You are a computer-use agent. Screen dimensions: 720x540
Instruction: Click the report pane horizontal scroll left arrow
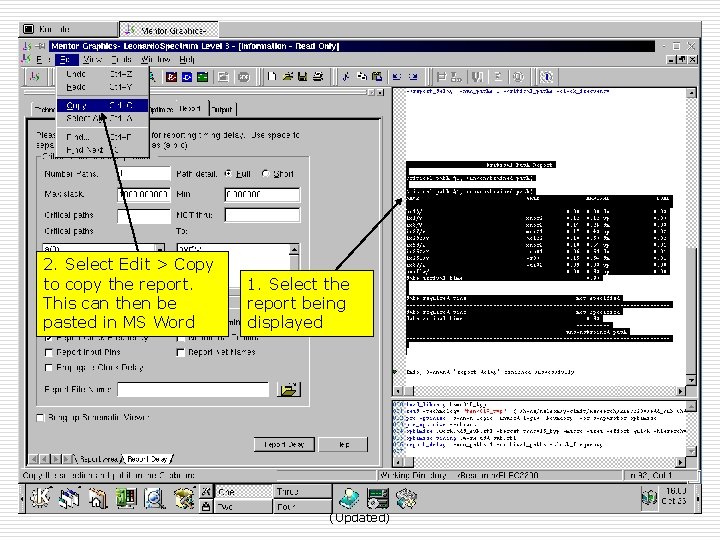click(399, 391)
